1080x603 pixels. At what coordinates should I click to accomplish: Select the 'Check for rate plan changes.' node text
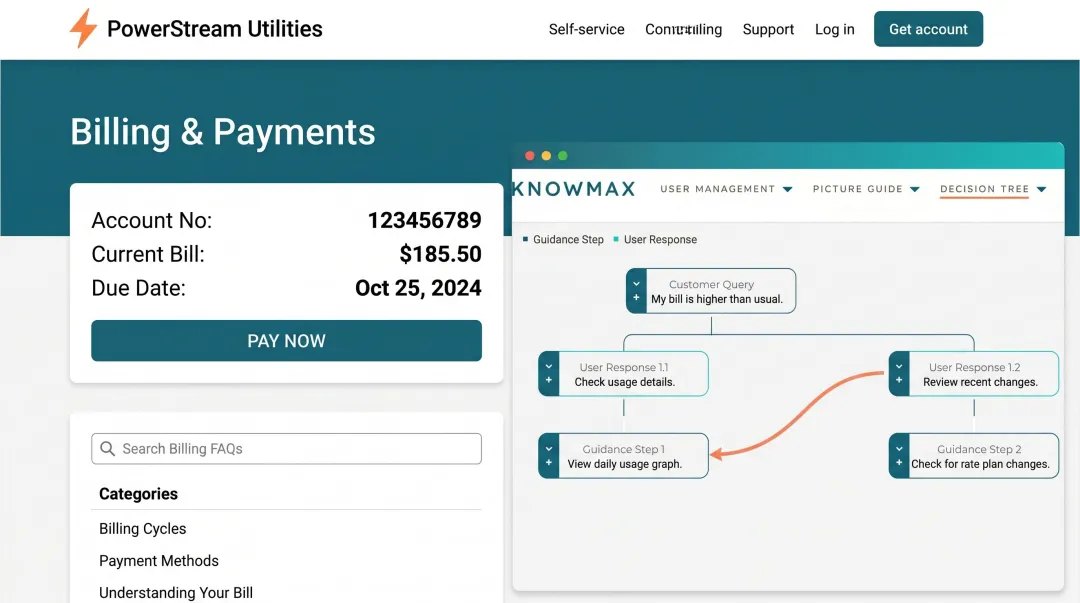click(980, 464)
